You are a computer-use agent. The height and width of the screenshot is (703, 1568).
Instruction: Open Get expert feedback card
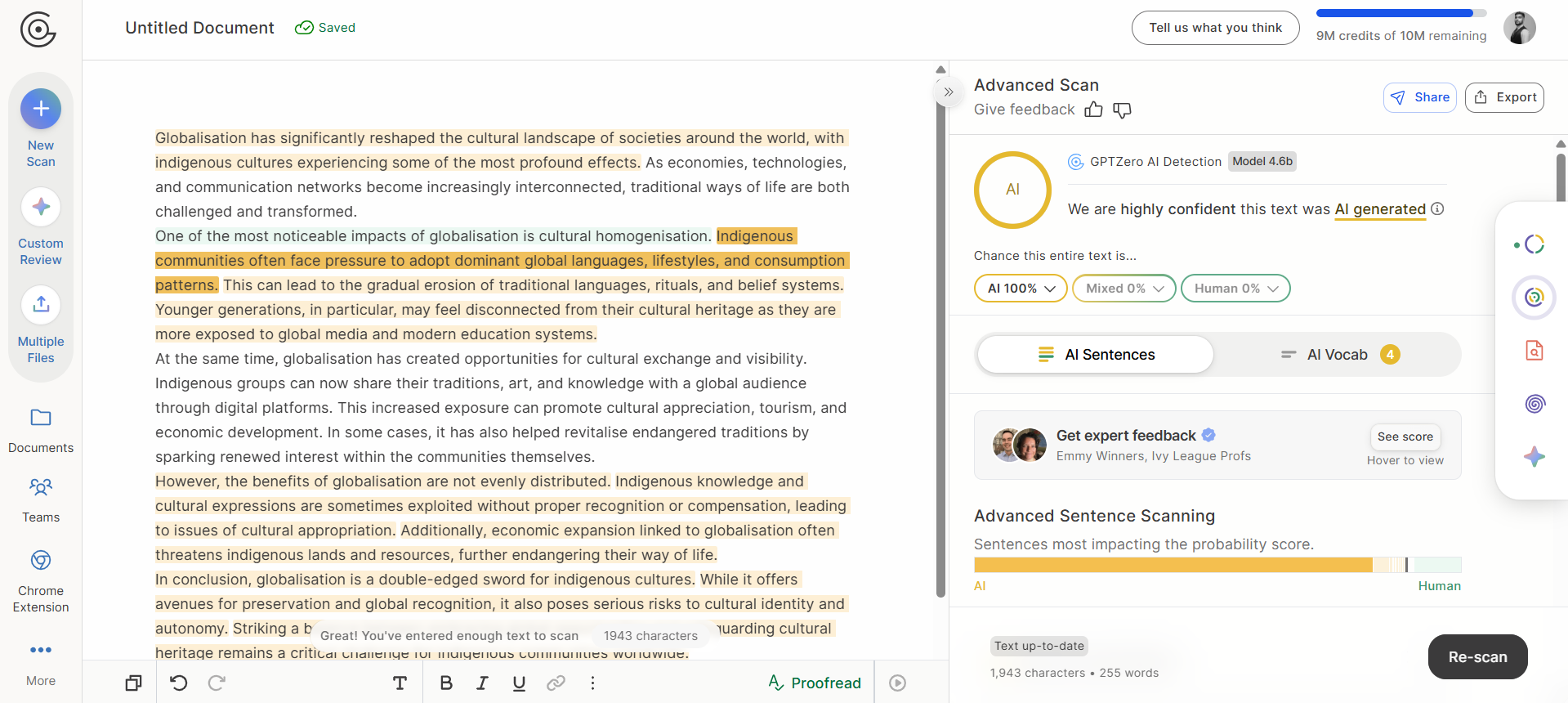1217,445
